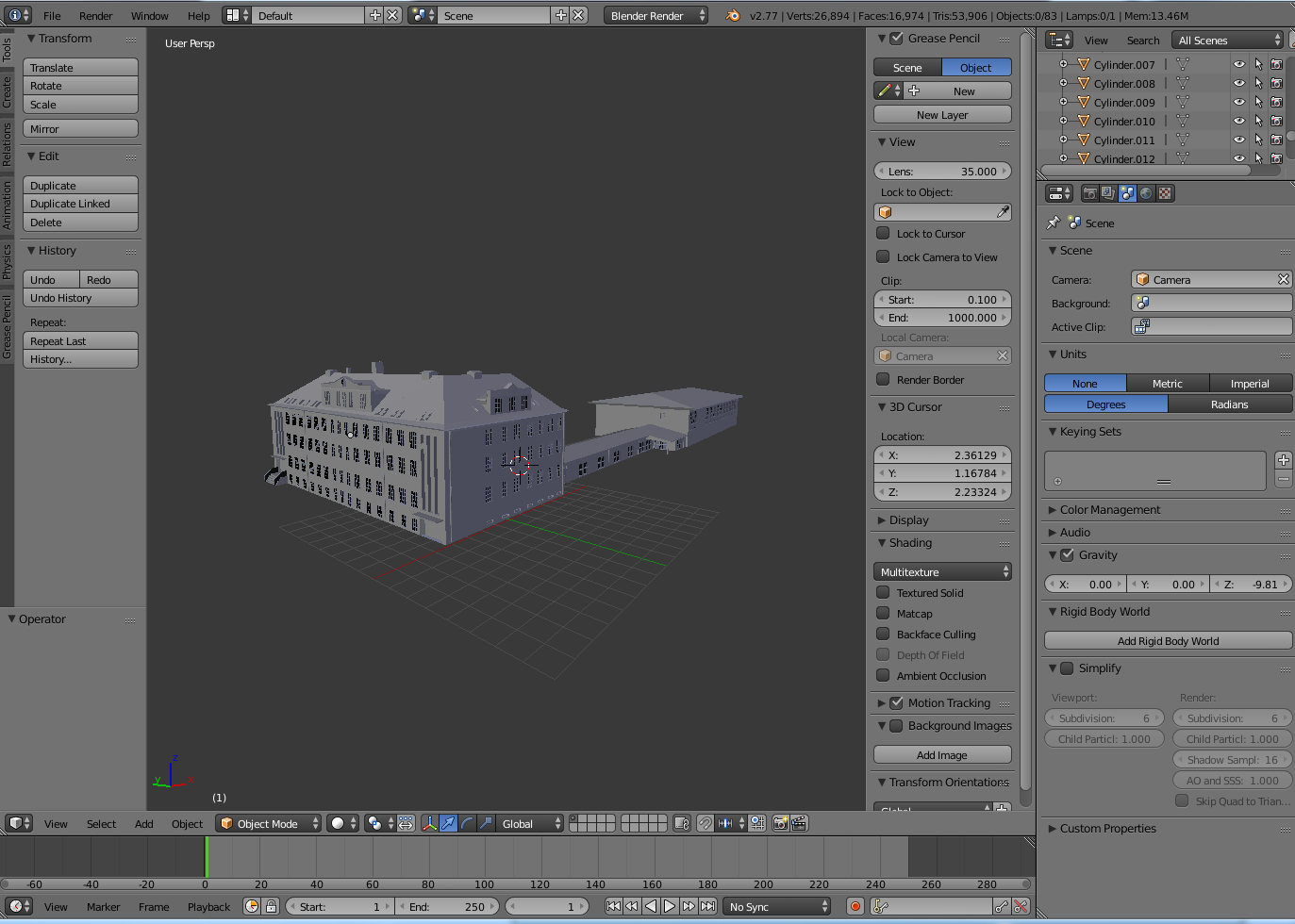Enable Backface Culling checkbox
Screen dimensions: 1295x924
tap(883, 634)
